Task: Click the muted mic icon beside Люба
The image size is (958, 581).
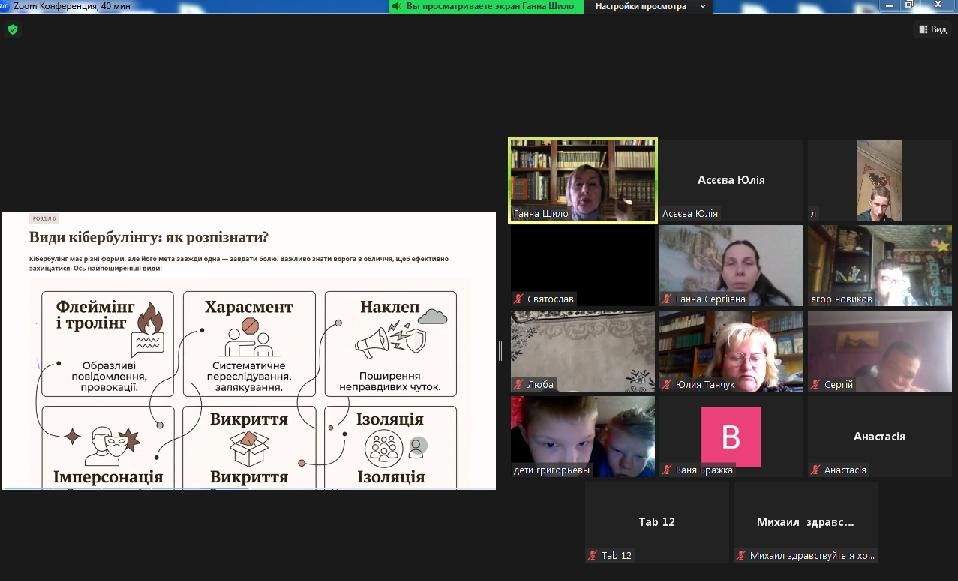Action: 517,384
